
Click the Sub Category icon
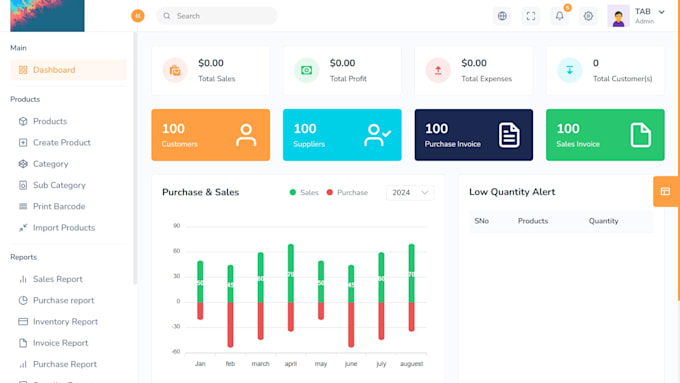(x=23, y=185)
